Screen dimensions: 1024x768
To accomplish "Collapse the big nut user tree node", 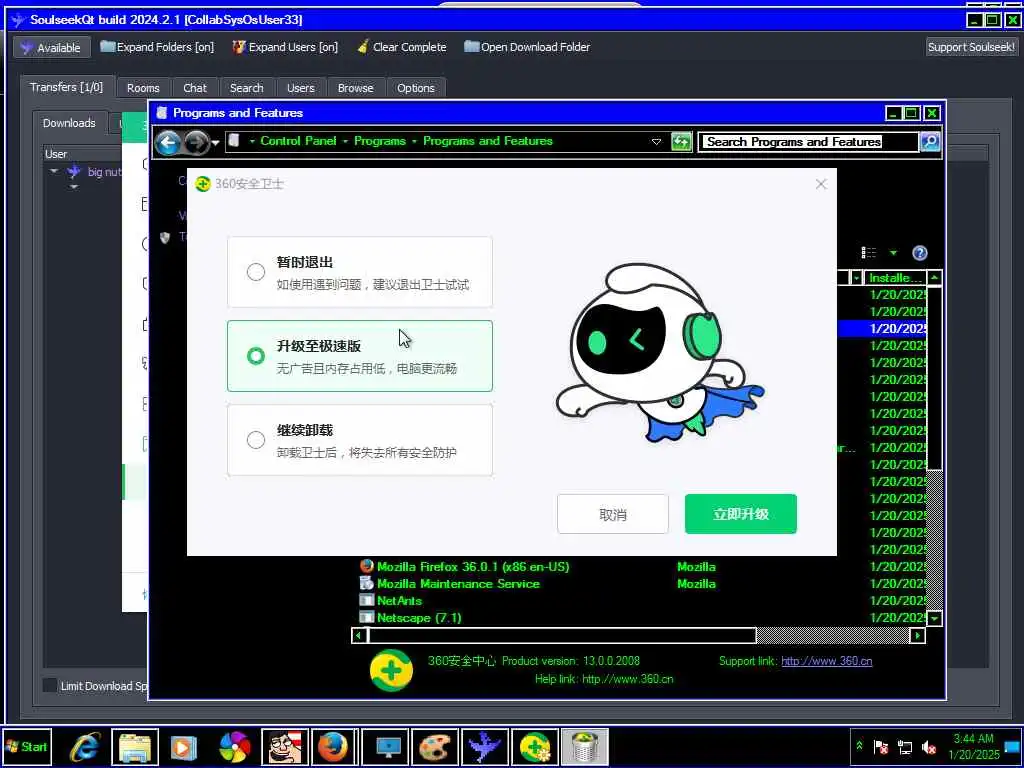I will [54, 171].
